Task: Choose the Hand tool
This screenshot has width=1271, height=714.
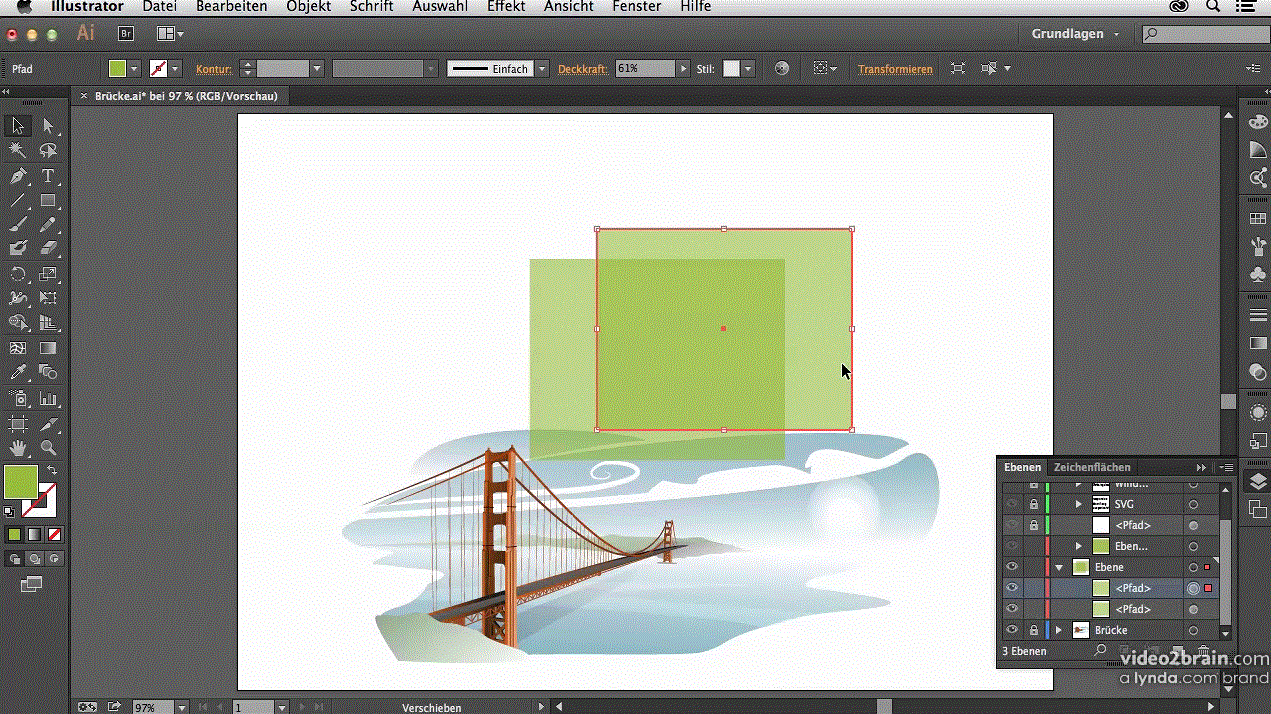Action: point(17,448)
